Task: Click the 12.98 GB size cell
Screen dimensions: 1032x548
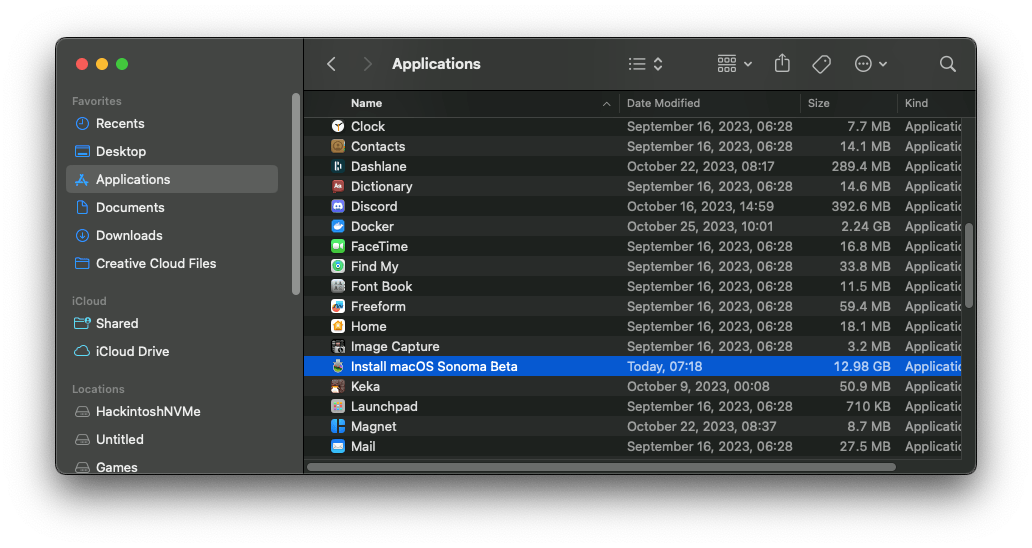Action: click(x=862, y=366)
